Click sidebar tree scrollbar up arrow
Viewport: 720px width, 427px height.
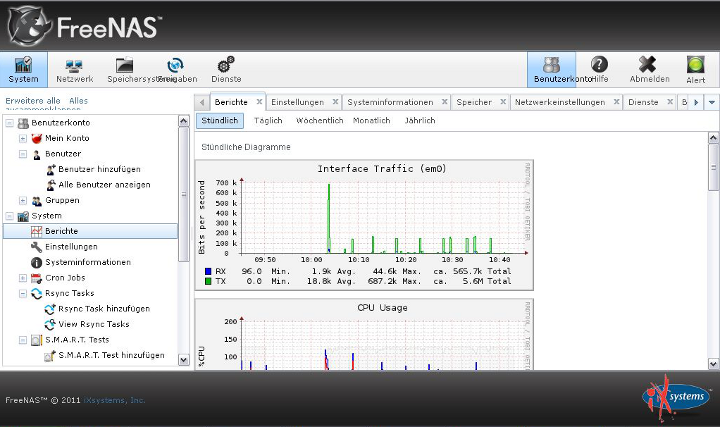pos(184,121)
